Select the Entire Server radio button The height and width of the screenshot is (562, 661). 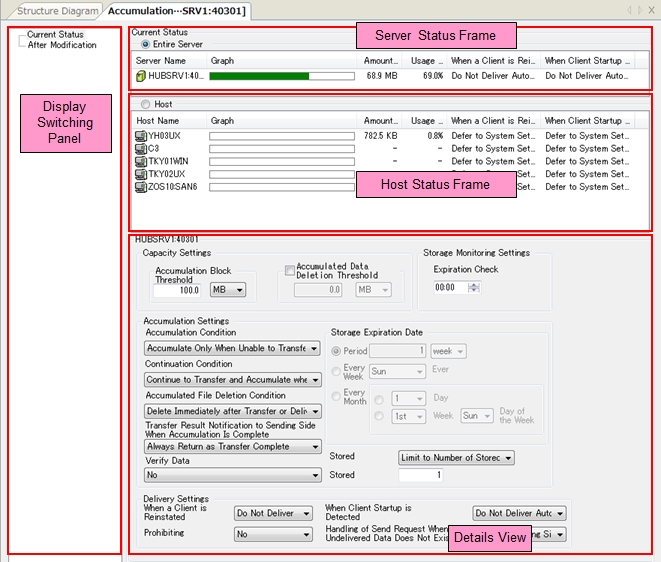click(146, 45)
